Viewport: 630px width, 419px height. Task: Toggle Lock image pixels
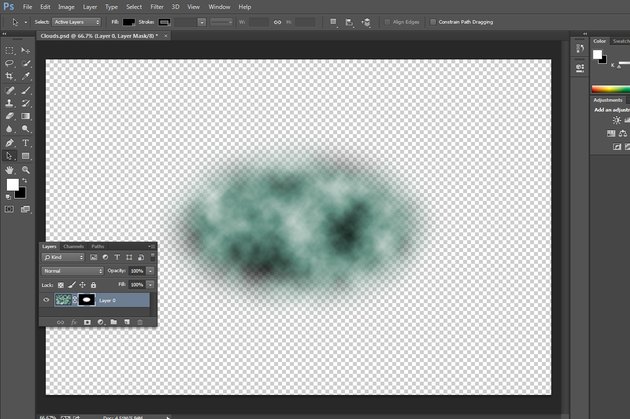click(72, 285)
